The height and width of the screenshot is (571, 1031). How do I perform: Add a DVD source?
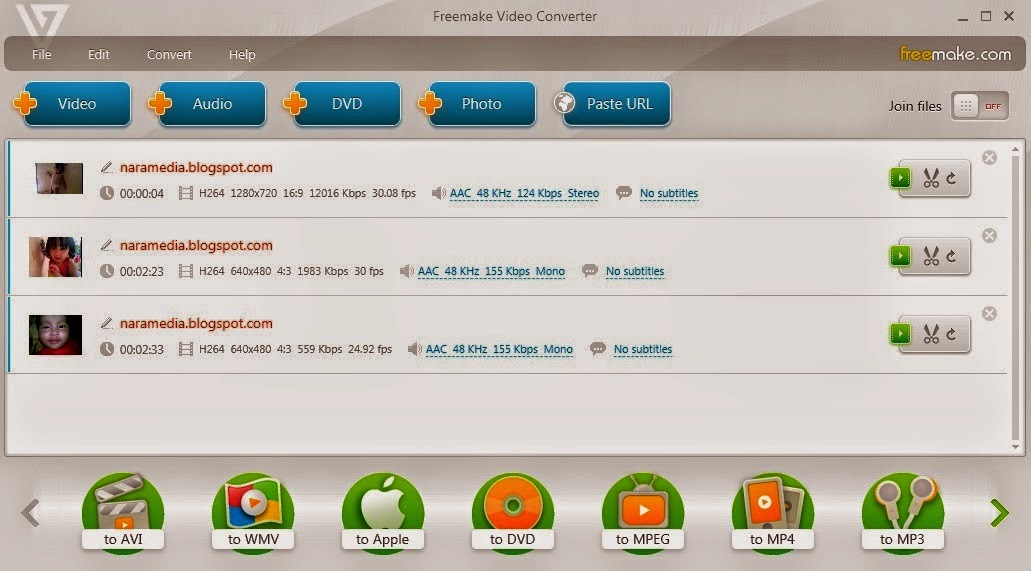(x=342, y=104)
